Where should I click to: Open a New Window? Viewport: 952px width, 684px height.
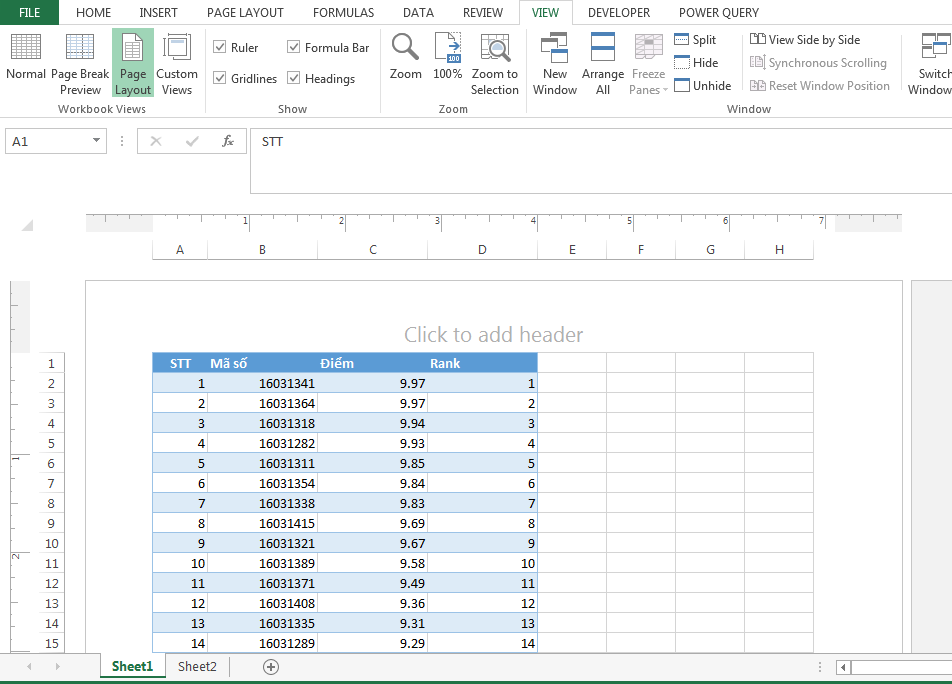pos(554,64)
